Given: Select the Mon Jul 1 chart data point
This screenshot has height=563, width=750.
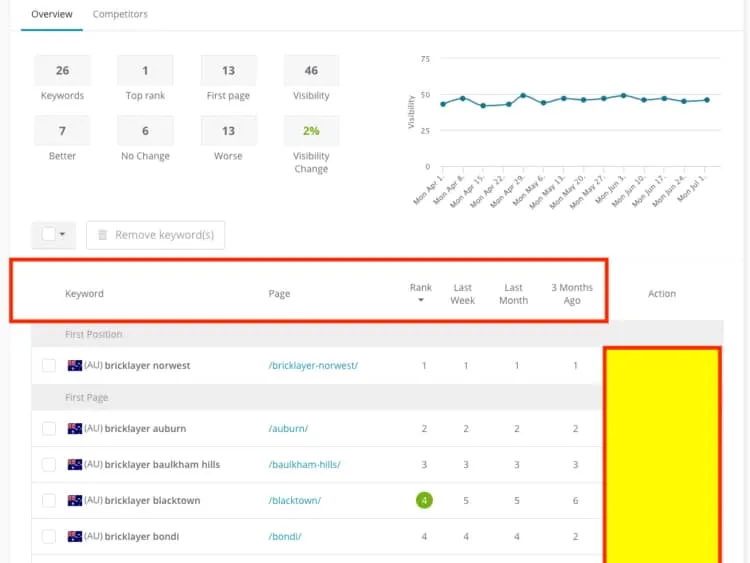Looking at the screenshot, I should (707, 100).
